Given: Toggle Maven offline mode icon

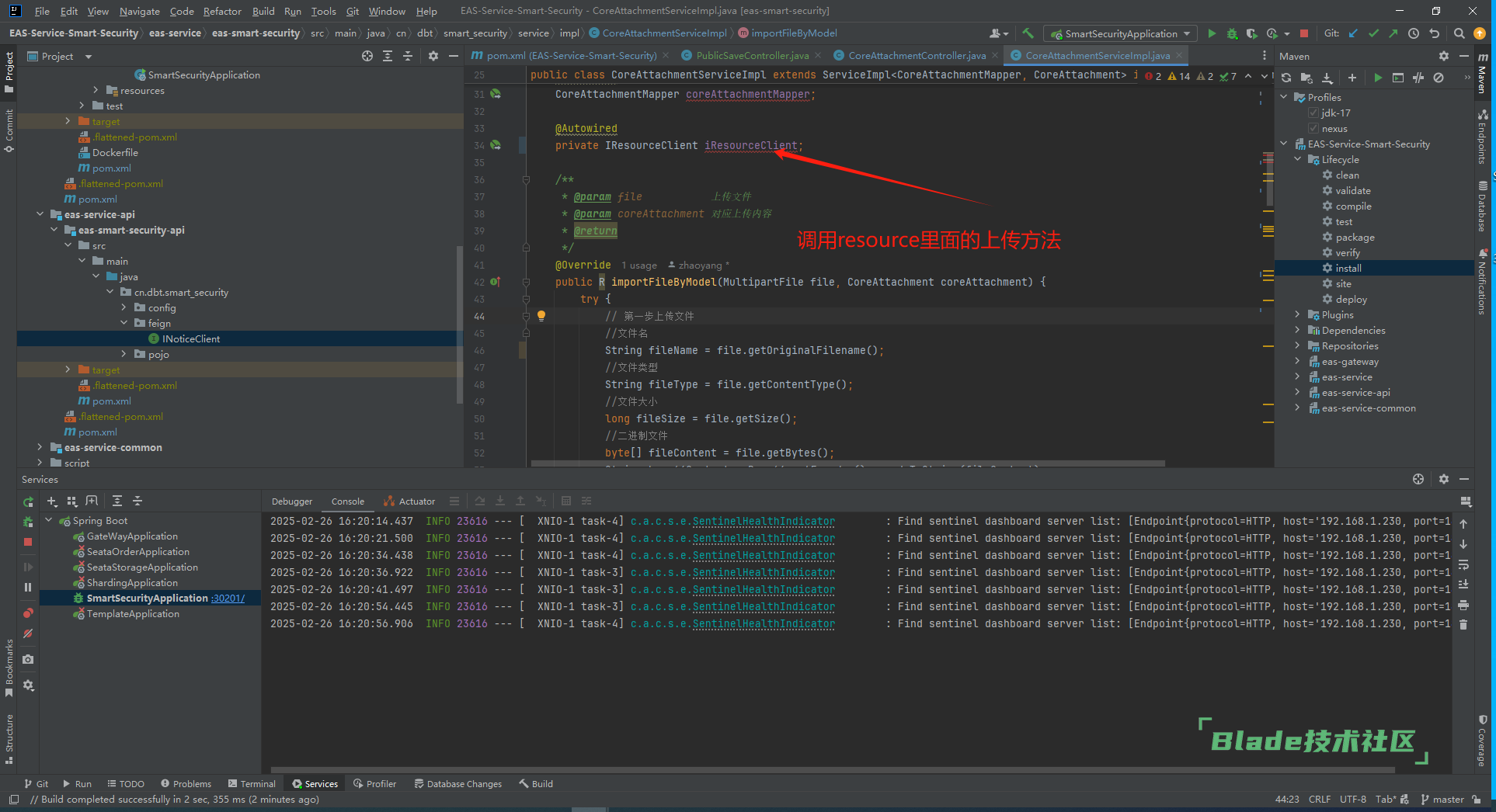Looking at the screenshot, I should click(1418, 78).
